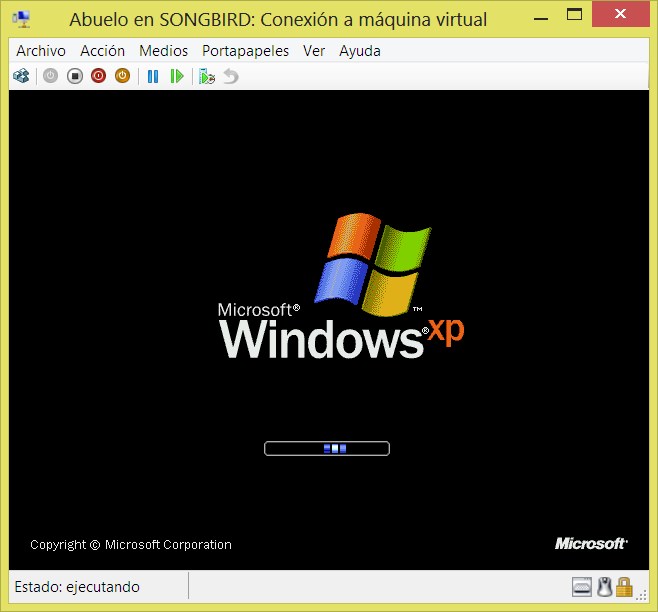
Task: Send Ctrl+Alt+Del using toolbar icon
Action: coord(21,76)
